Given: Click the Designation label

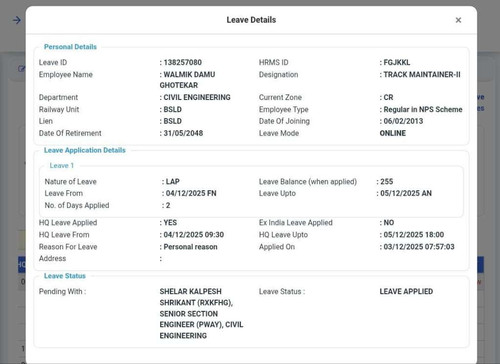Looking at the screenshot, I should tap(279, 75).
